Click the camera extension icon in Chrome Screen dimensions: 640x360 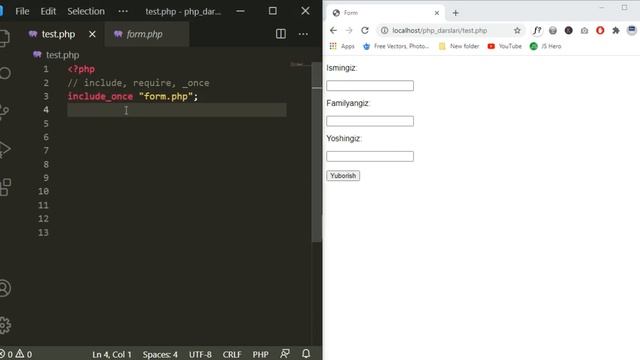(584, 31)
